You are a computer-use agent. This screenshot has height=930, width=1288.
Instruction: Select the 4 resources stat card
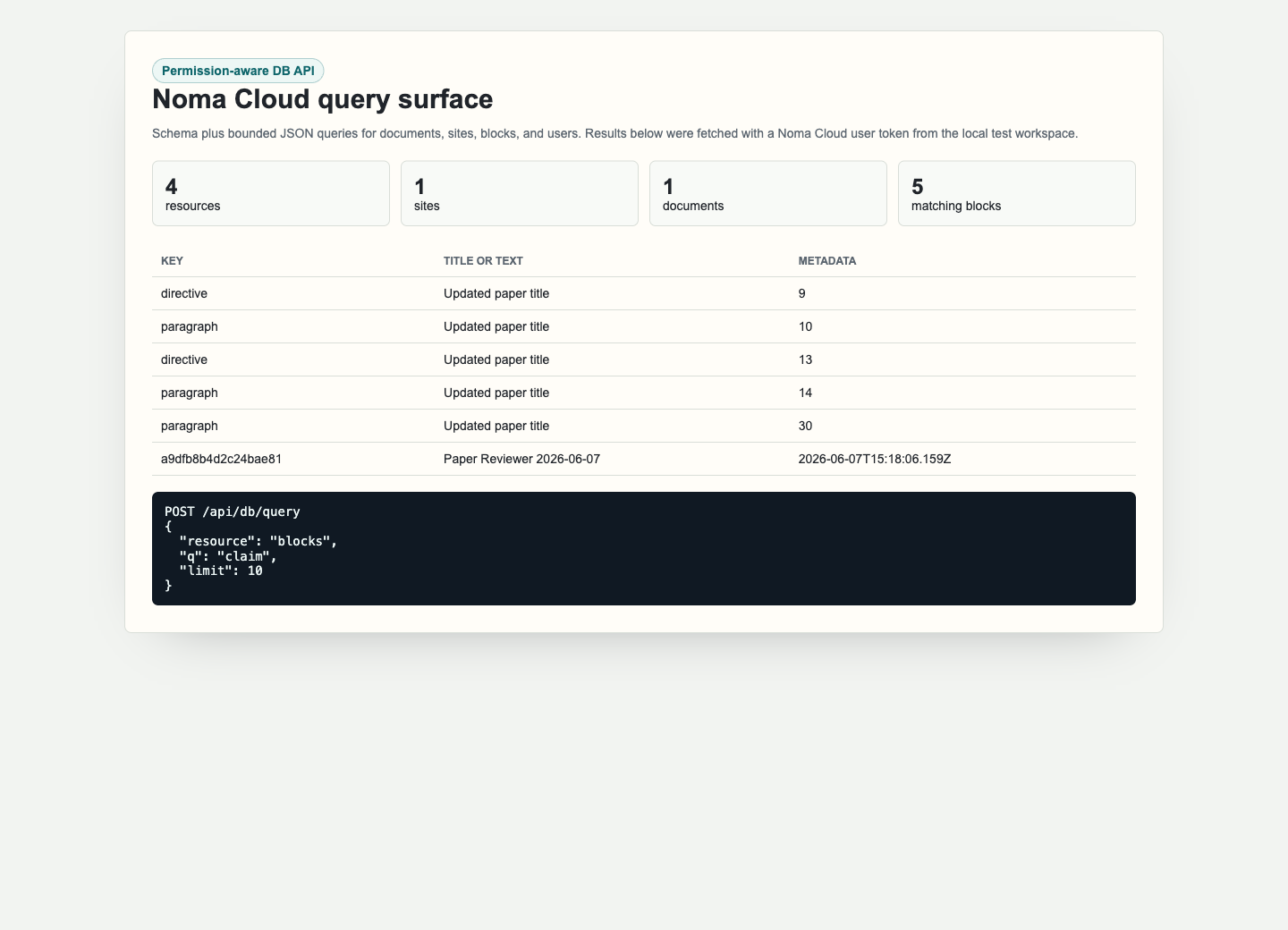(x=271, y=193)
